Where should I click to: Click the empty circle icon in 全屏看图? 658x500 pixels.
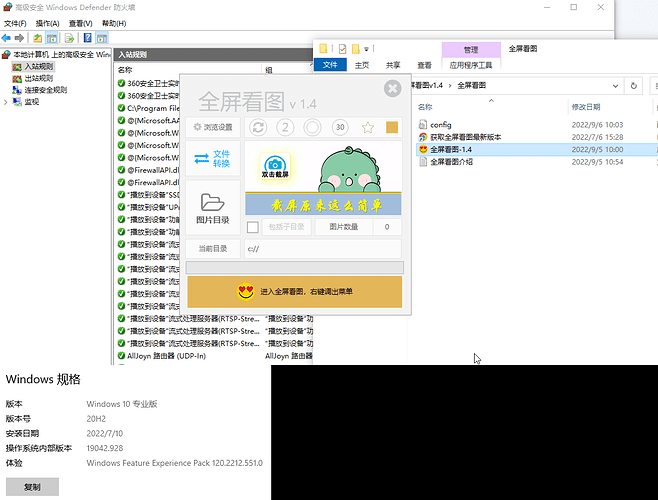point(313,127)
